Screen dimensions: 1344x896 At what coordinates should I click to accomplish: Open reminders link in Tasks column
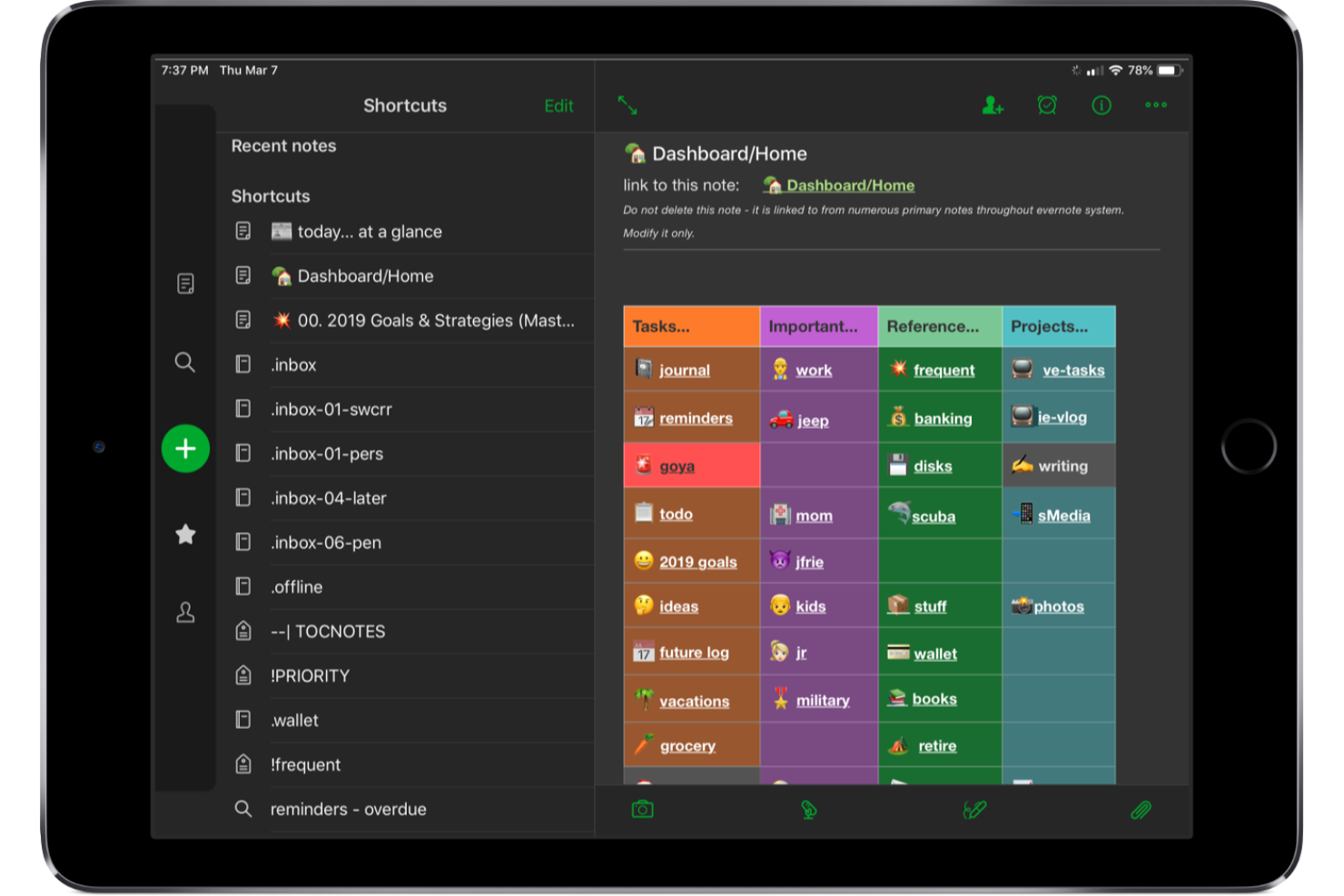pyautogui.click(x=696, y=418)
